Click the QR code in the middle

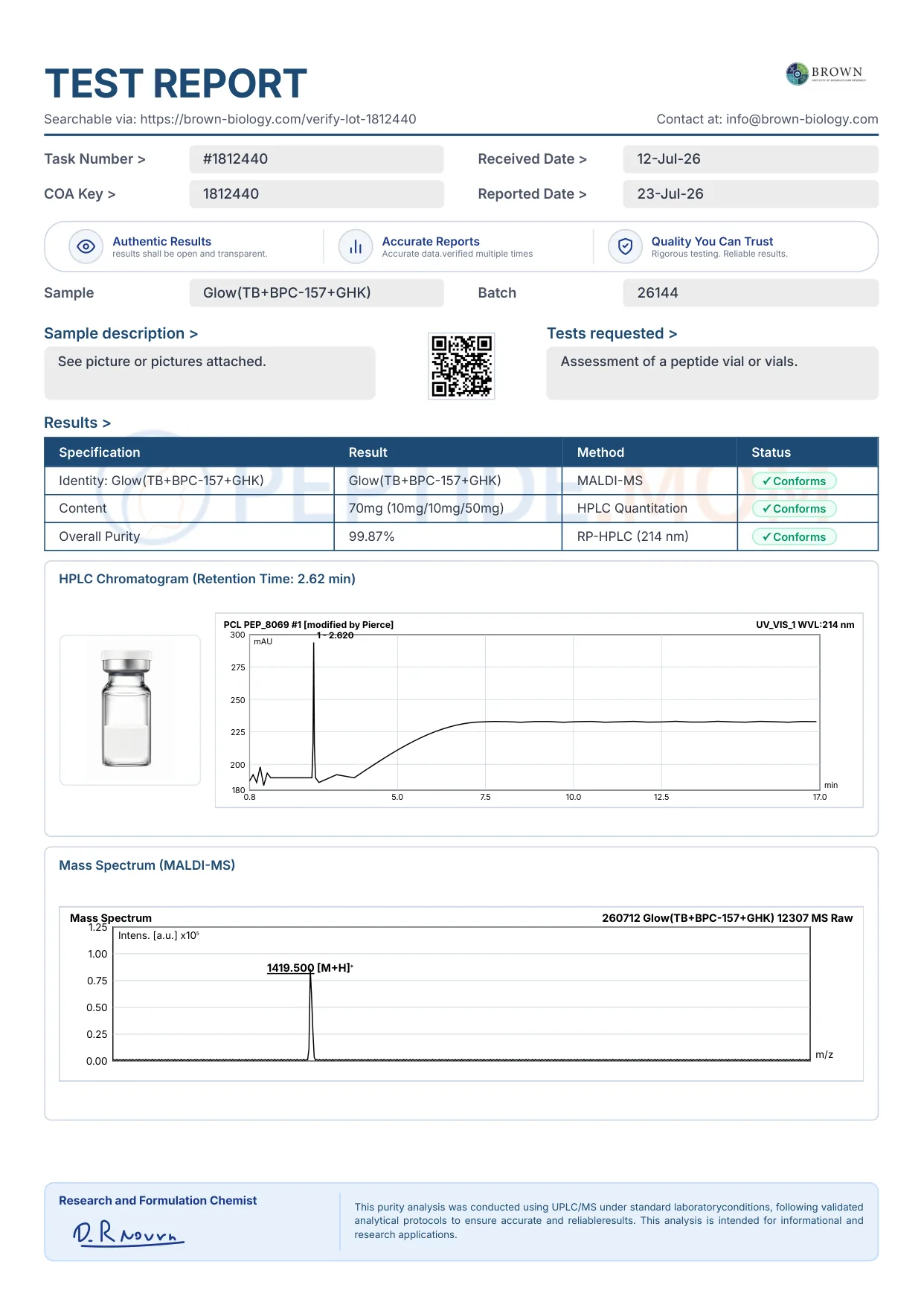point(462,366)
